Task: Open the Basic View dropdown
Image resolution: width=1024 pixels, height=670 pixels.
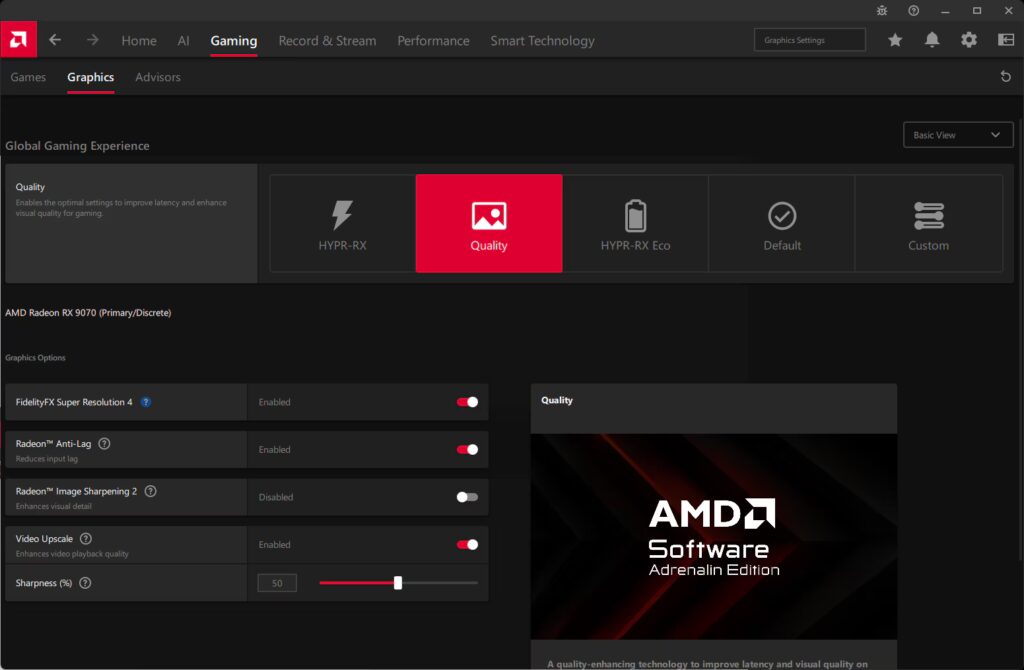Action: 957,134
